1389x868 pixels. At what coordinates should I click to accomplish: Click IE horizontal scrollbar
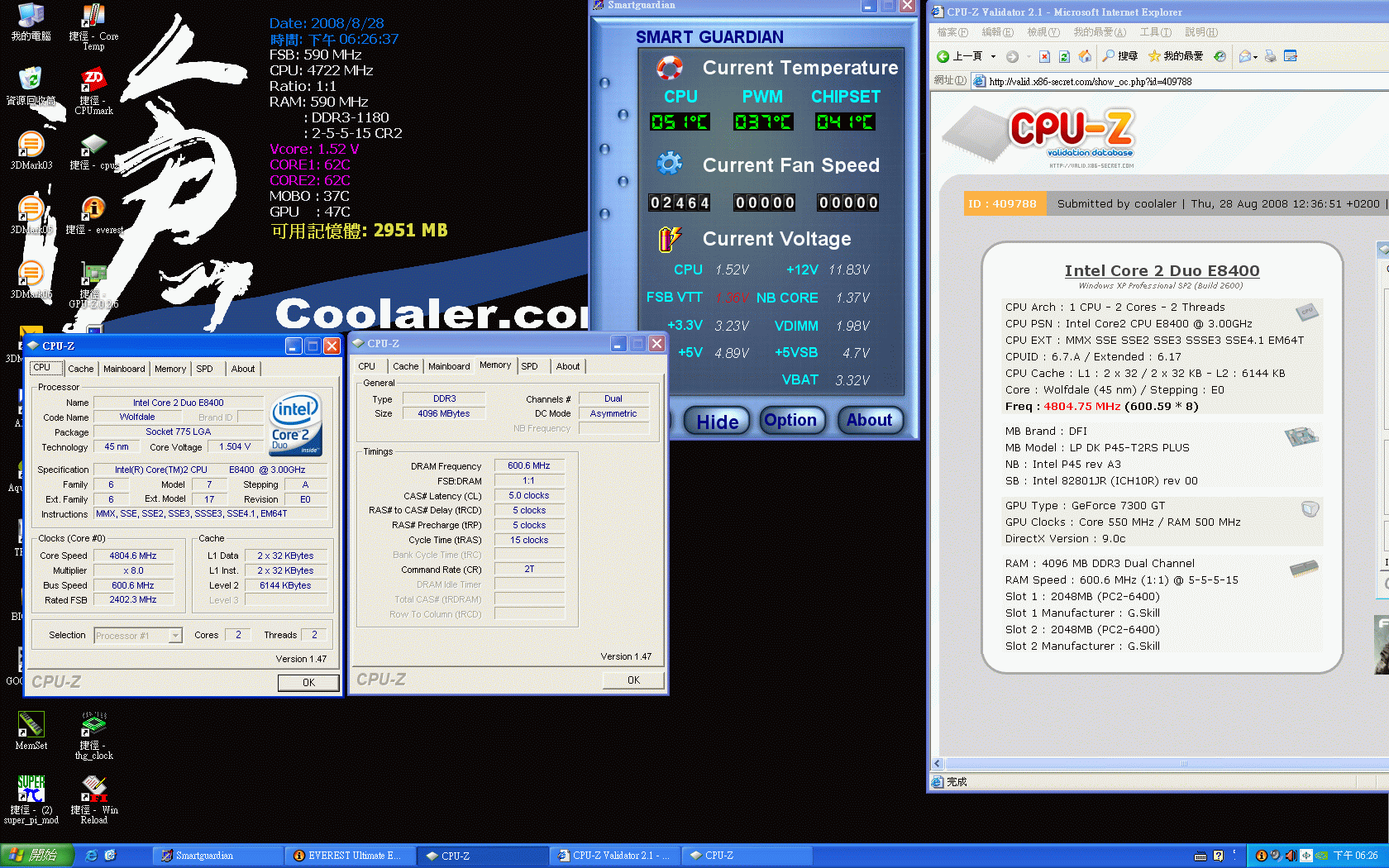tap(1161, 764)
